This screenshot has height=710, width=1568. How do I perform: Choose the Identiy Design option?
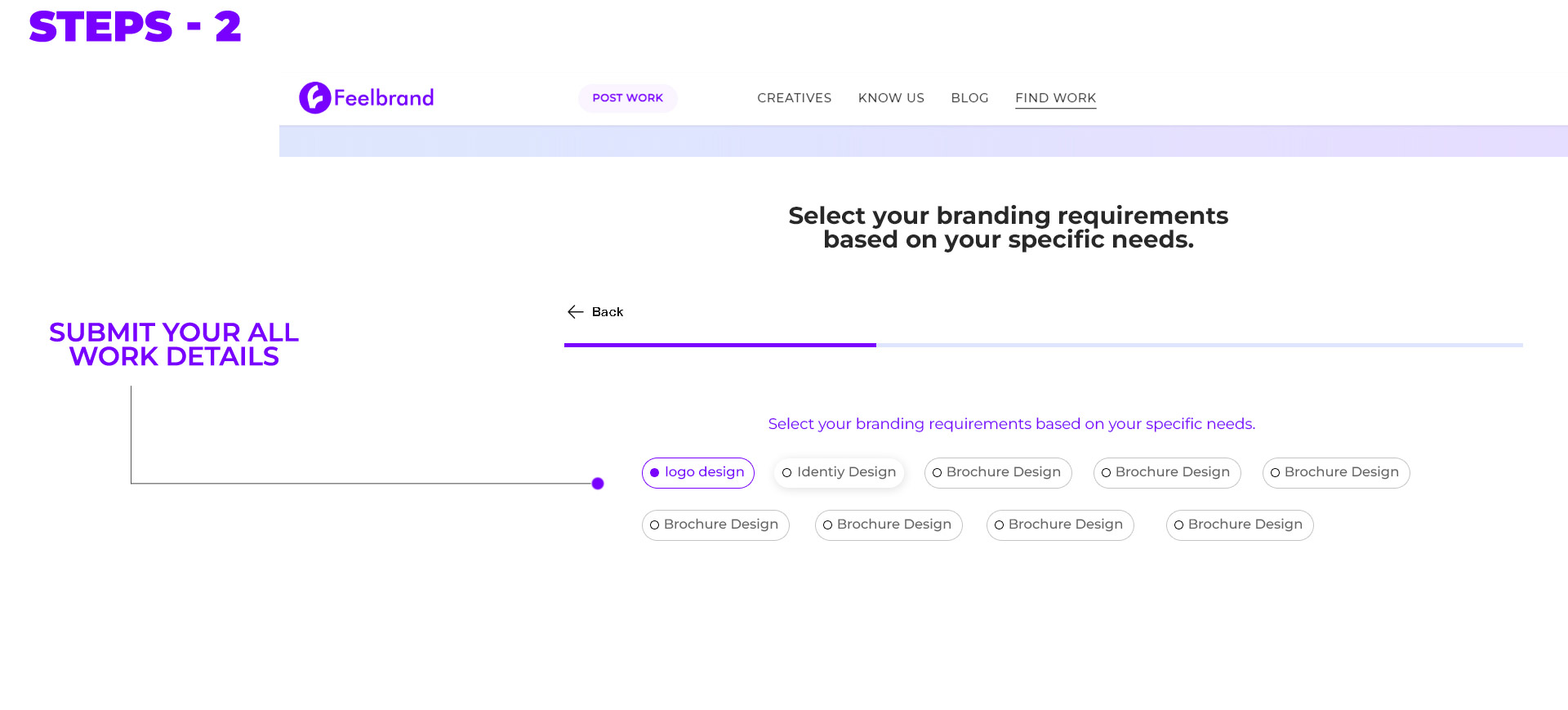click(839, 472)
